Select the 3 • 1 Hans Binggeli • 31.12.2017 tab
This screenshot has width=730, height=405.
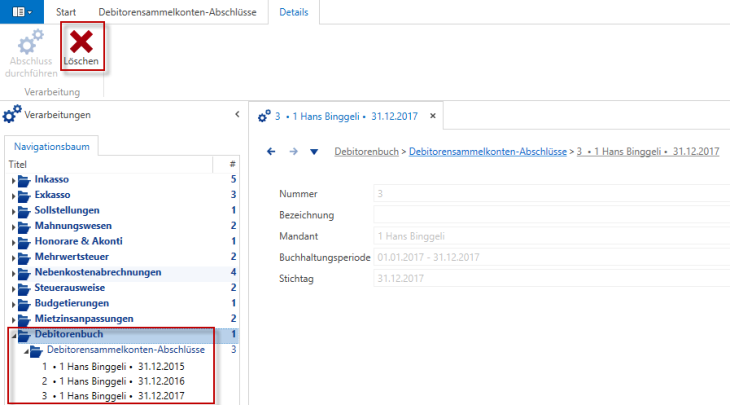coord(346,116)
